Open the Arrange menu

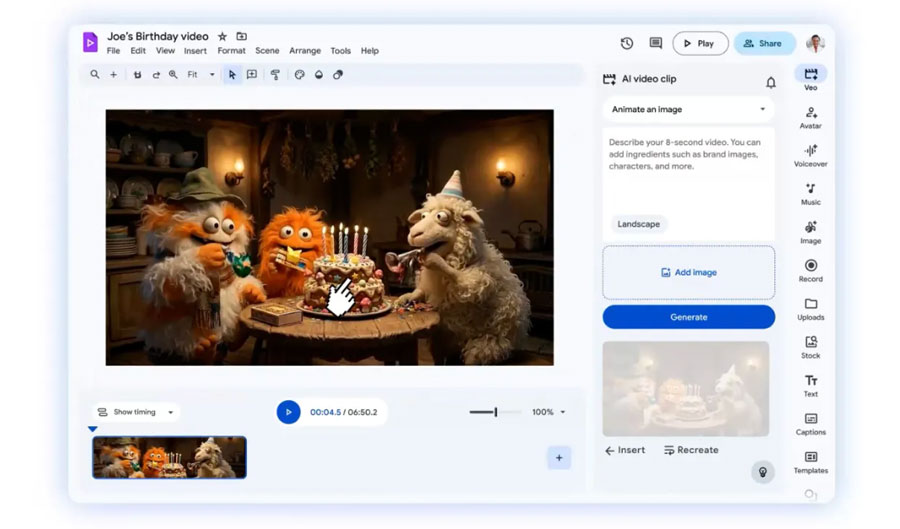[305, 51]
